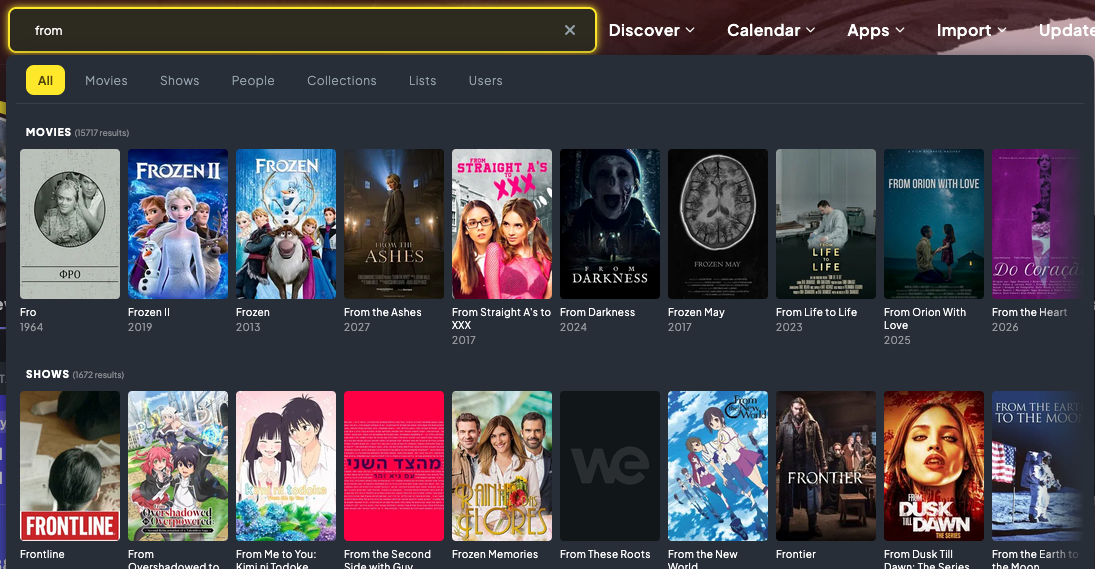
Task: Open the Frozen May brain scan poster
Action: tap(718, 224)
